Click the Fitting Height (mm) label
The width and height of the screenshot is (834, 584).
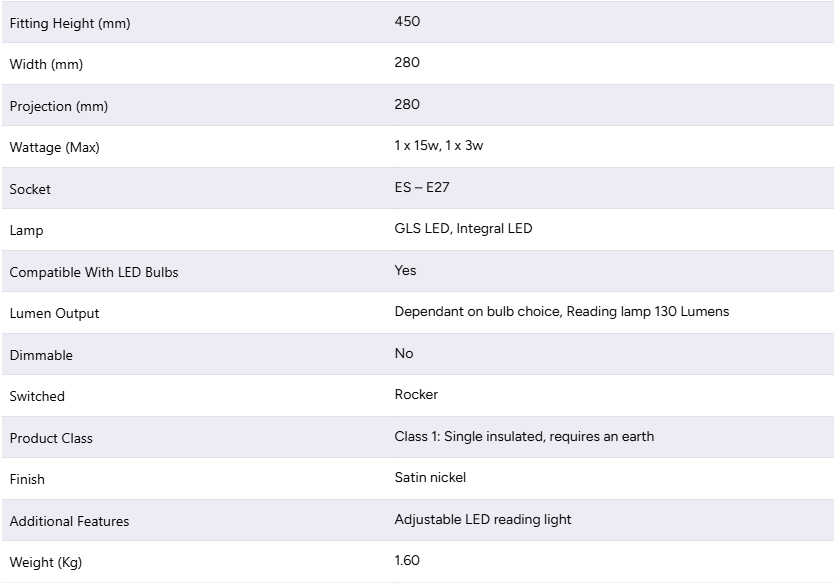pyautogui.click(x=70, y=23)
